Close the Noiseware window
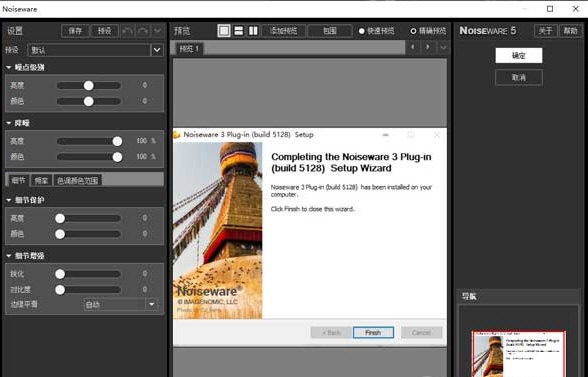The width and height of the screenshot is (588, 377). pos(576,9)
